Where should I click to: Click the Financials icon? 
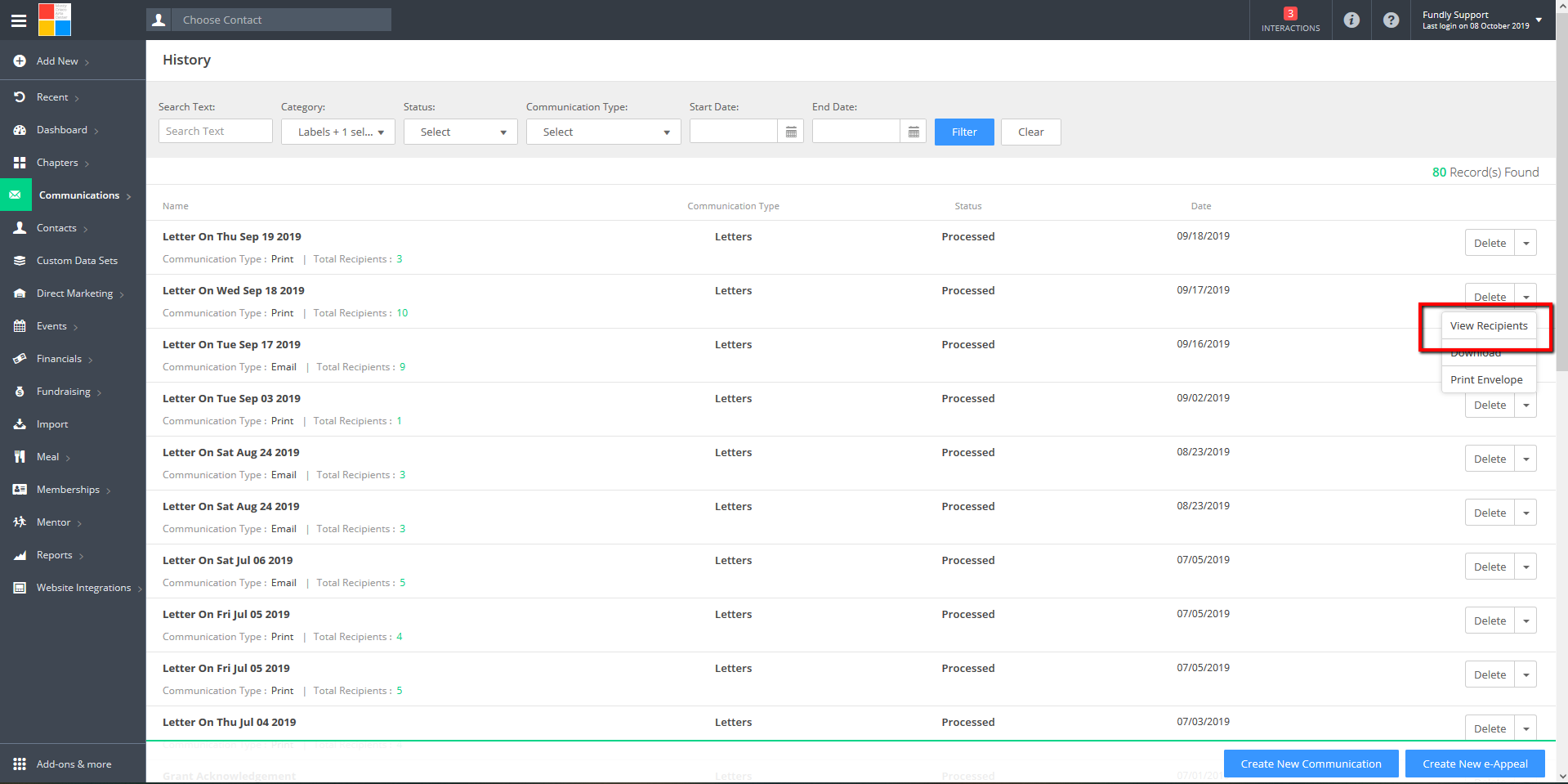tap(20, 359)
